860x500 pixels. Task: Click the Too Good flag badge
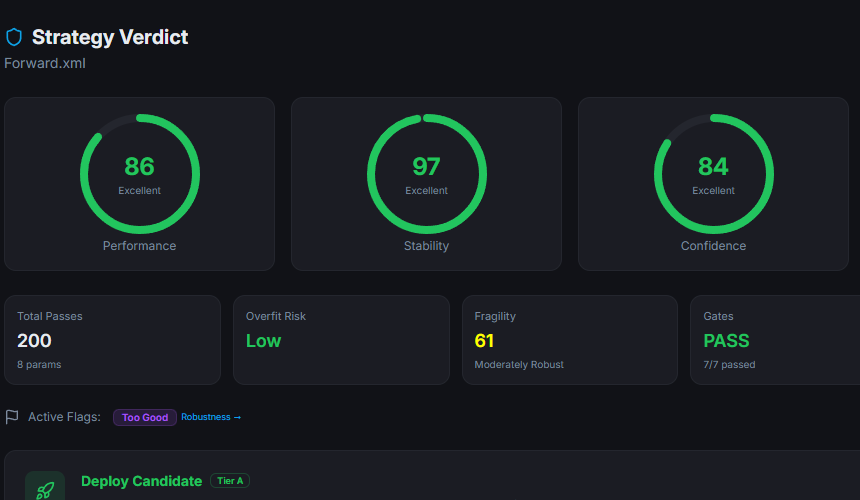point(145,417)
